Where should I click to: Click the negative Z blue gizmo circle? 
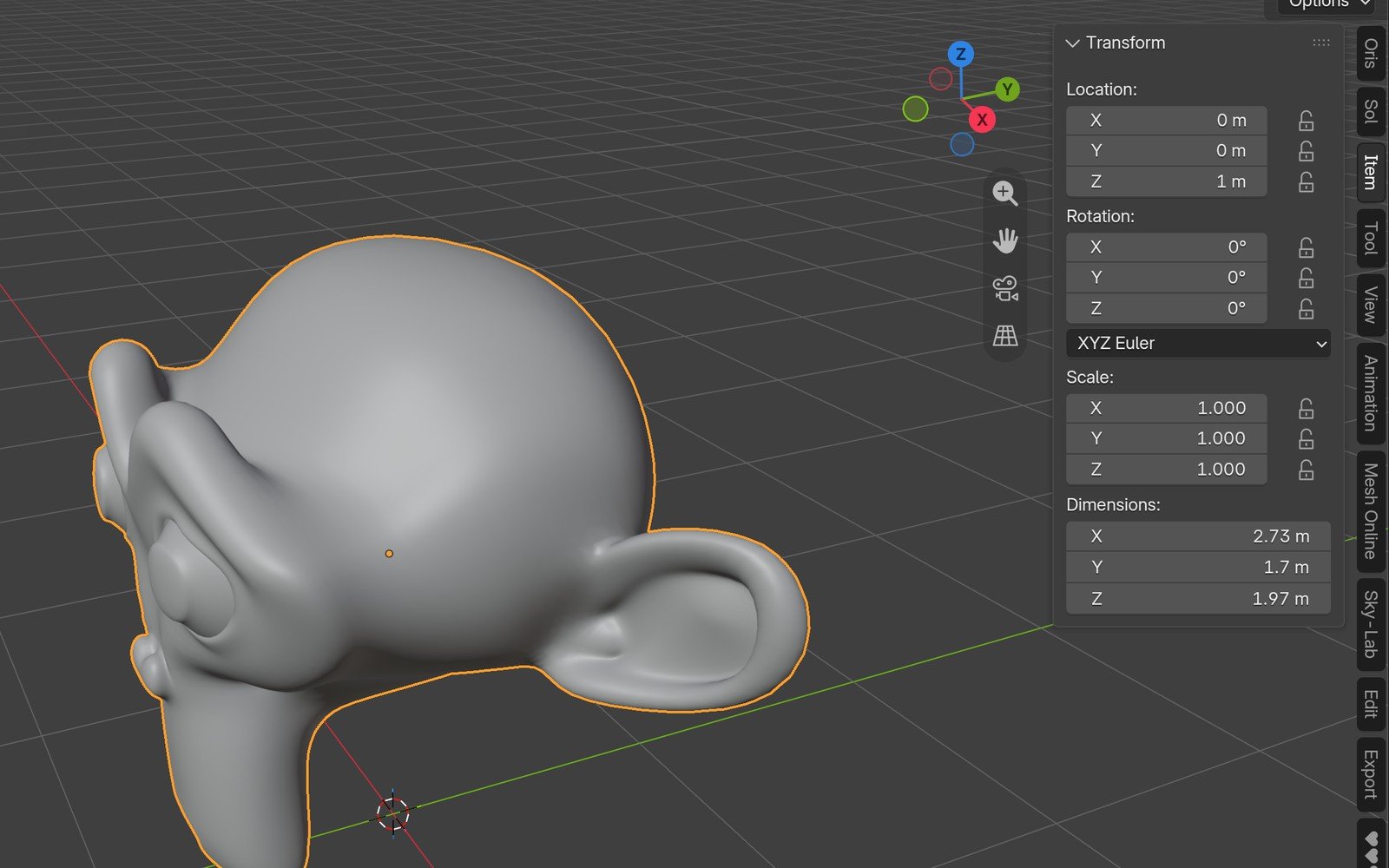(962, 145)
